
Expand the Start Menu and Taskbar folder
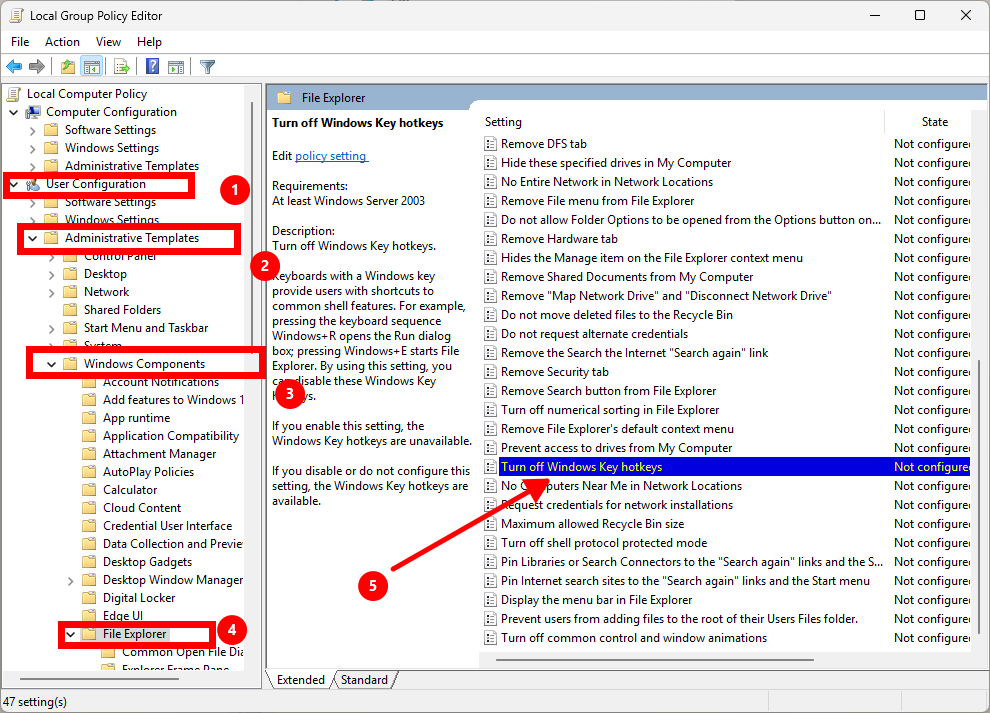52,328
